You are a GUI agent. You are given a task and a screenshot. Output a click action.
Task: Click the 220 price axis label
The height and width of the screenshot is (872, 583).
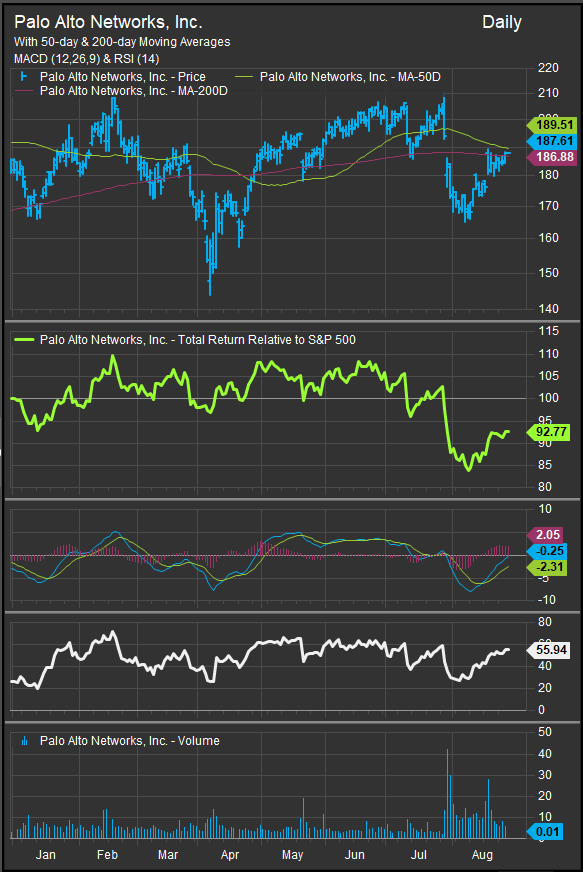click(x=548, y=68)
